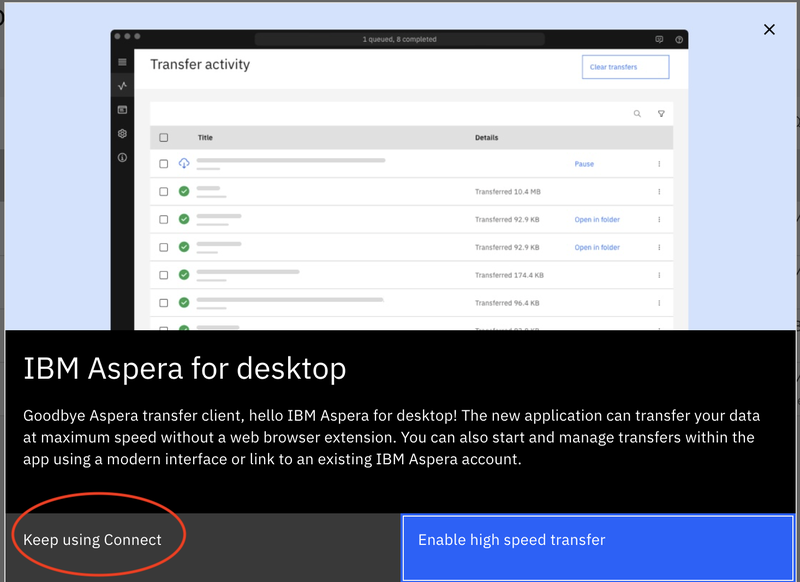
Task: Click the help question mark icon in title bar
Action: point(679,39)
